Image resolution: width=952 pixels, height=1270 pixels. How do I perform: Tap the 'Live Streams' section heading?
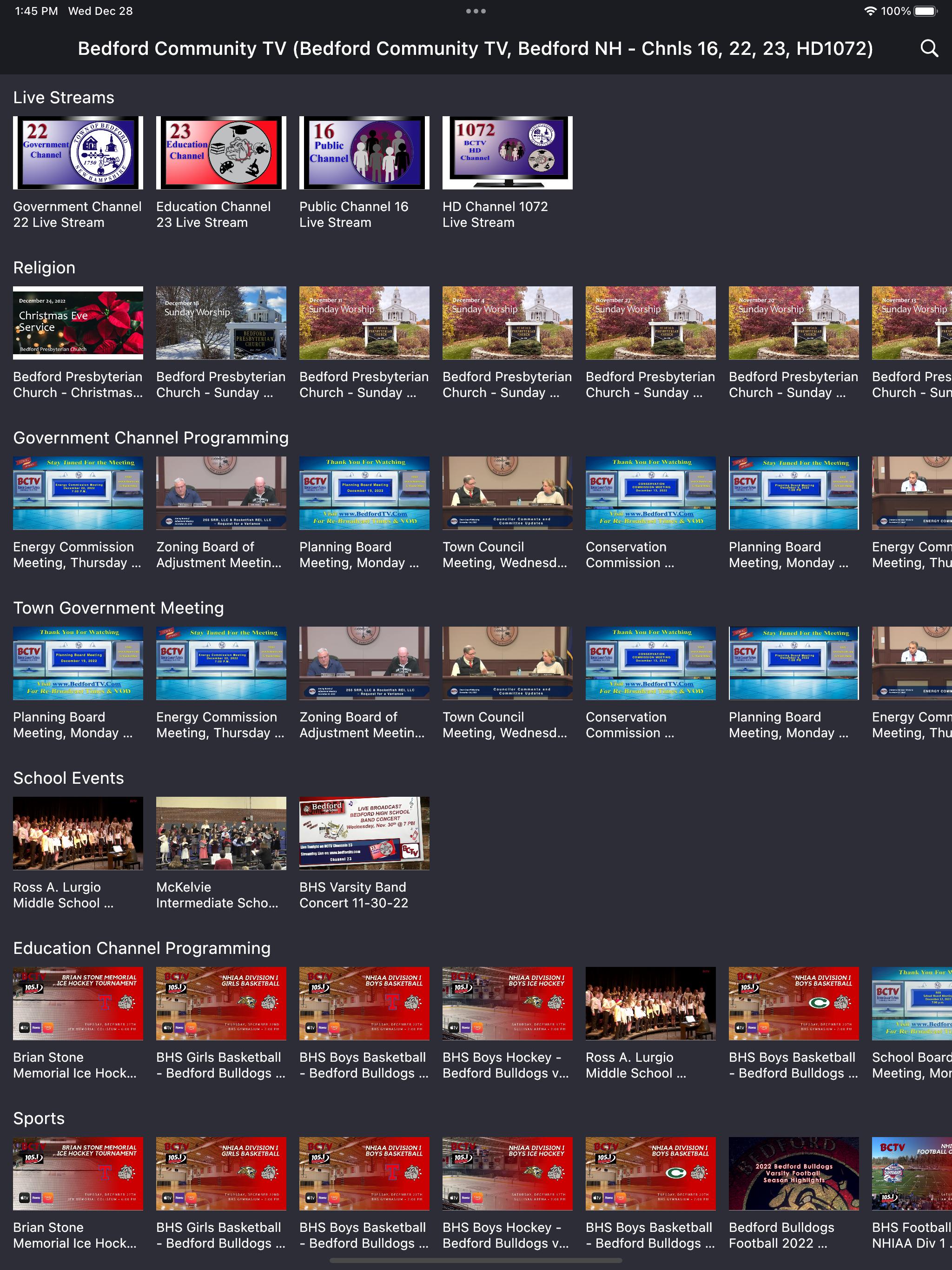(64, 98)
